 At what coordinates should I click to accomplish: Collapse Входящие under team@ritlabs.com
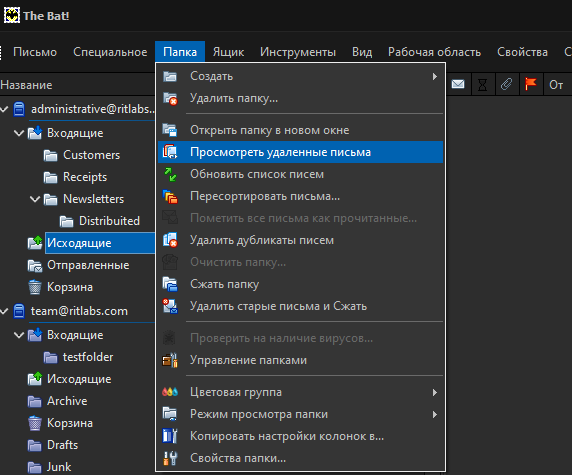tap(19, 335)
